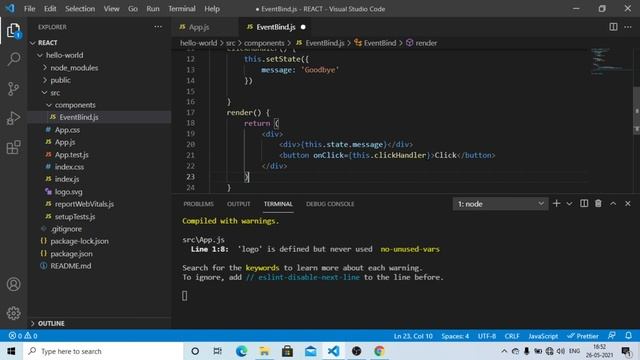Open the Go menu

(133, 9)
